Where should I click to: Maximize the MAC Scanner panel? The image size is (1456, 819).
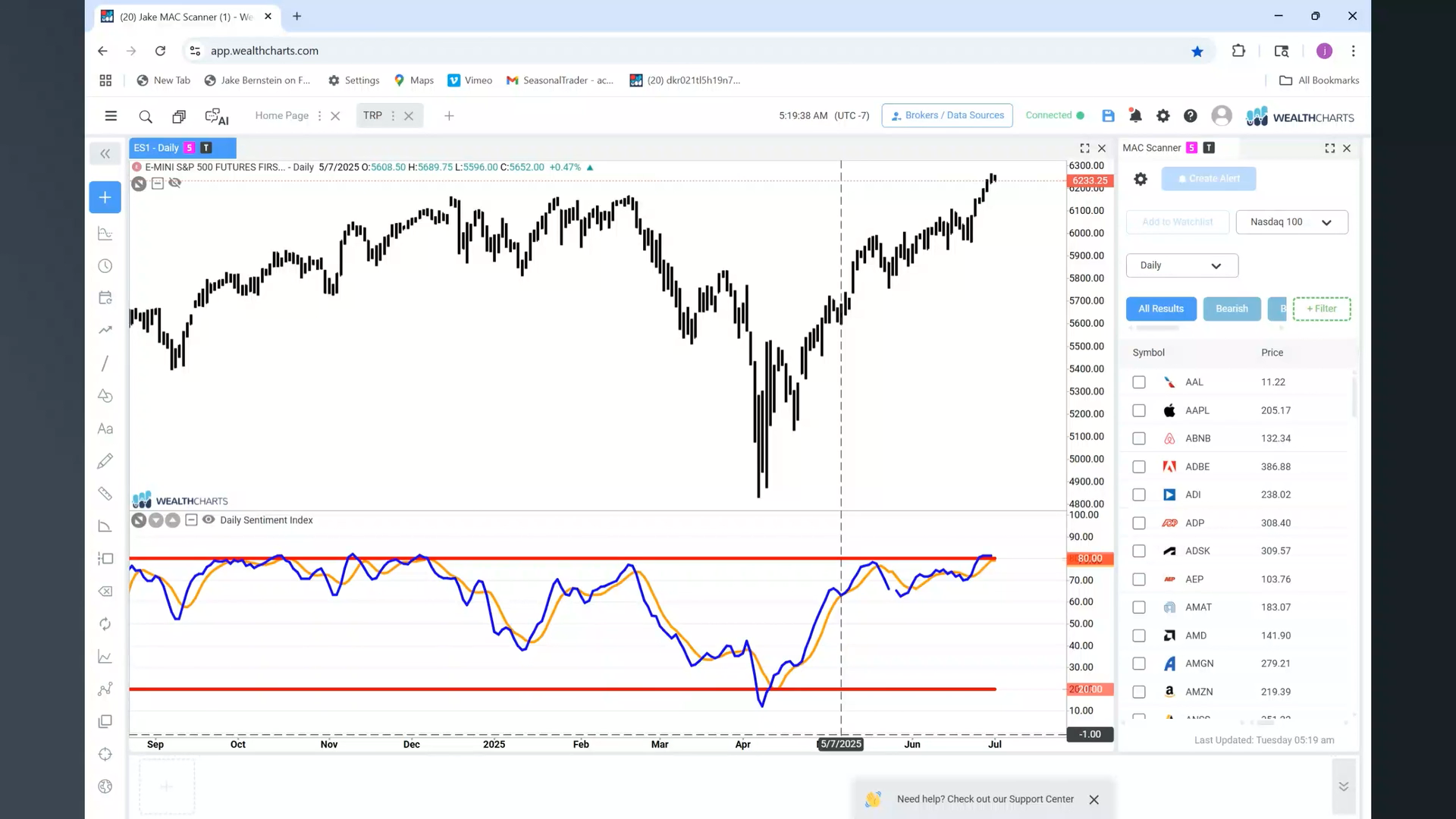click(1330, 149)
